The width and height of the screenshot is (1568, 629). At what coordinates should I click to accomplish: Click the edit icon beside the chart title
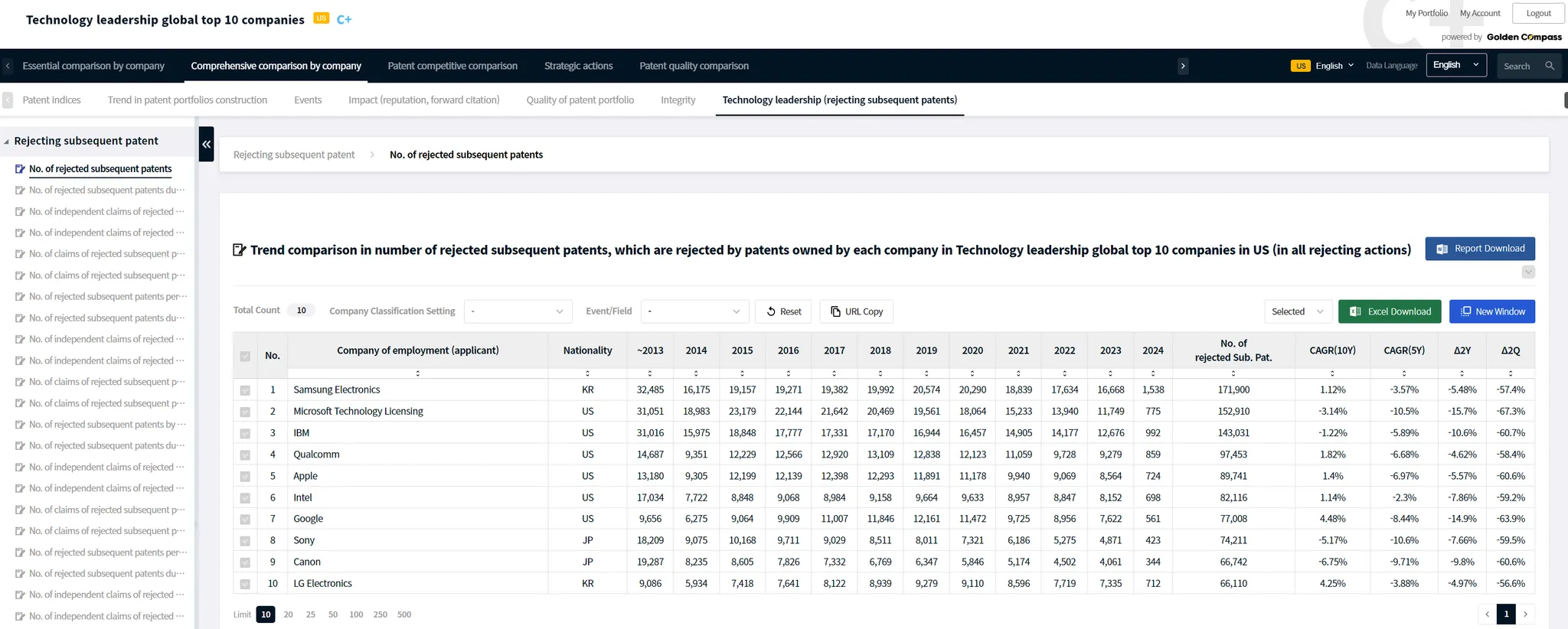(240, 250)
